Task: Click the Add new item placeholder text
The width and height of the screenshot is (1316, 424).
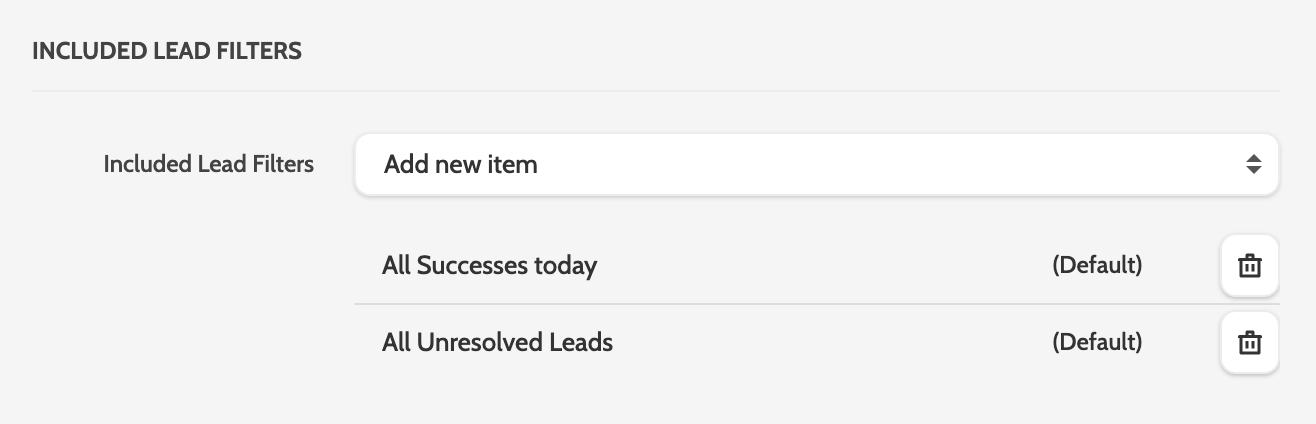Action: (461, 164)
